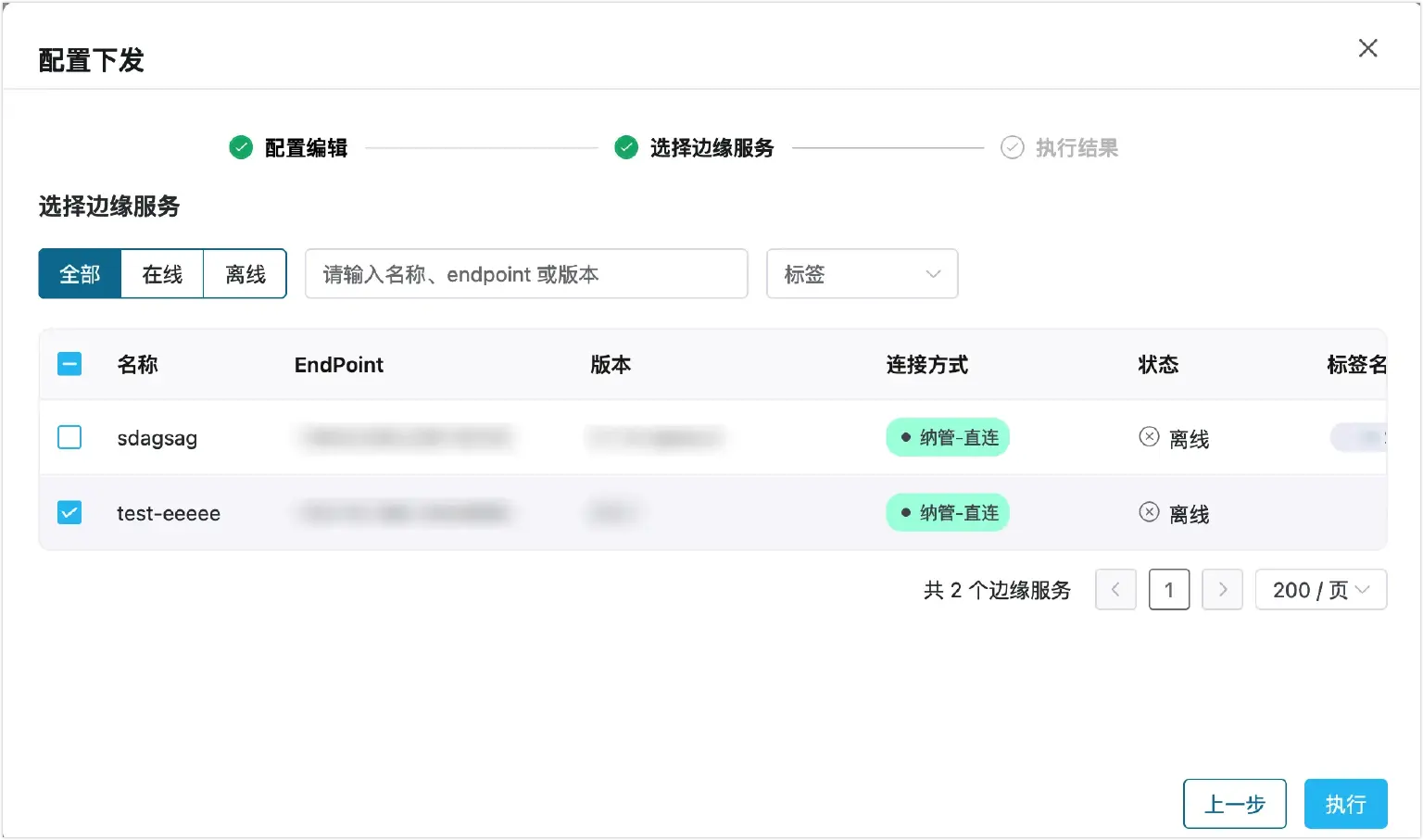Click the 纳管-直连 badge for sdagsag
This screenshot has width=1423, height=840.
(x=947, y=437)
